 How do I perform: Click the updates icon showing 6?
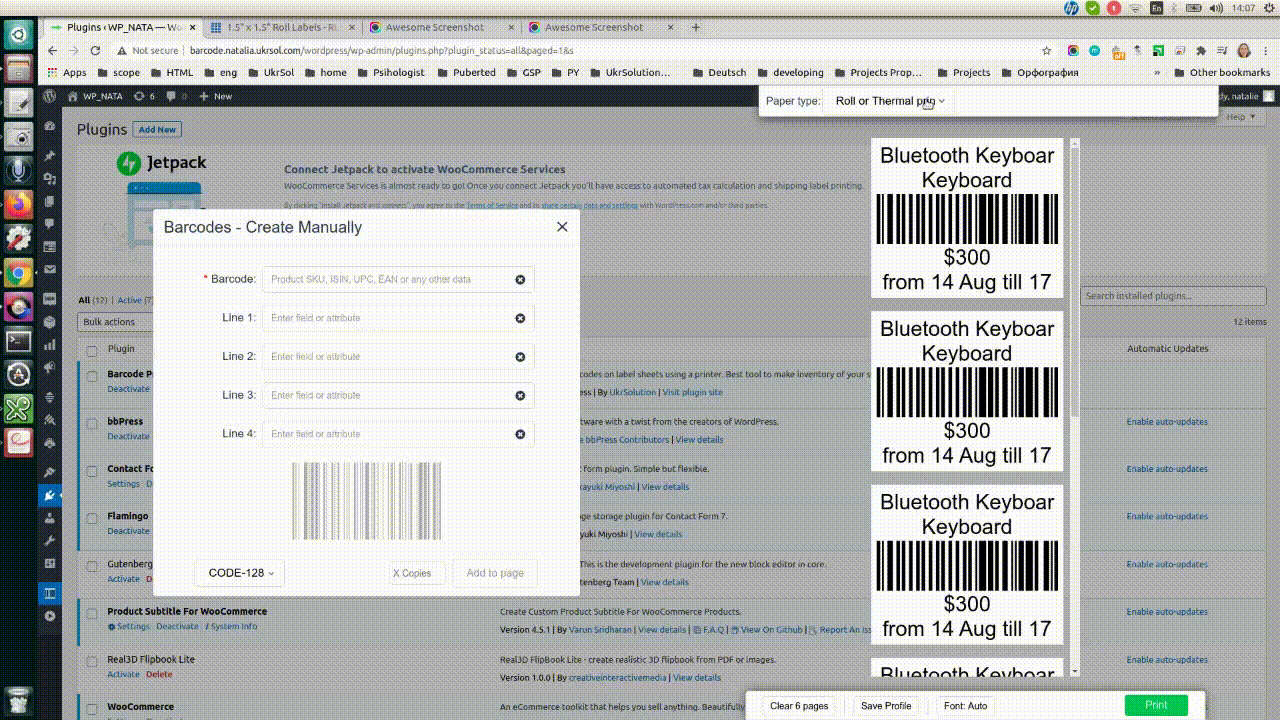[x=146, y=96]
